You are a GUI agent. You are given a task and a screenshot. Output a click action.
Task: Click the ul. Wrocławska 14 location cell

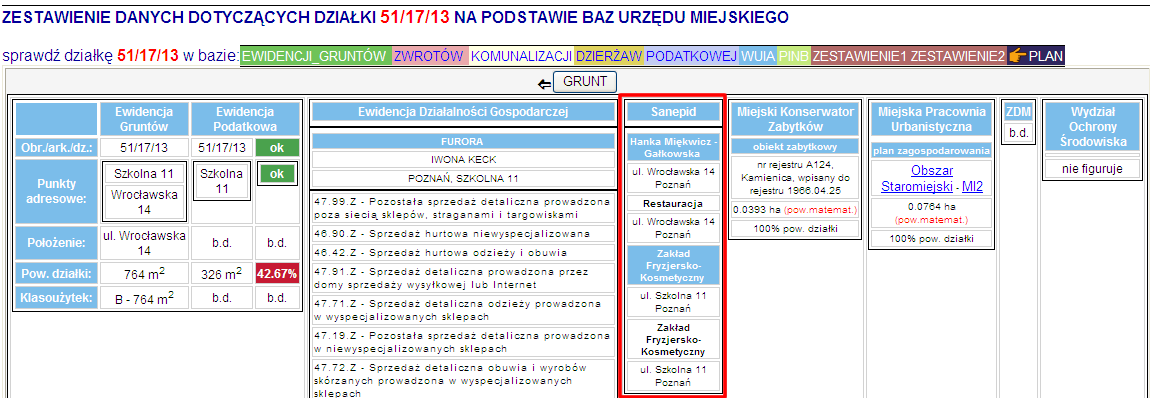pos(144,243)
